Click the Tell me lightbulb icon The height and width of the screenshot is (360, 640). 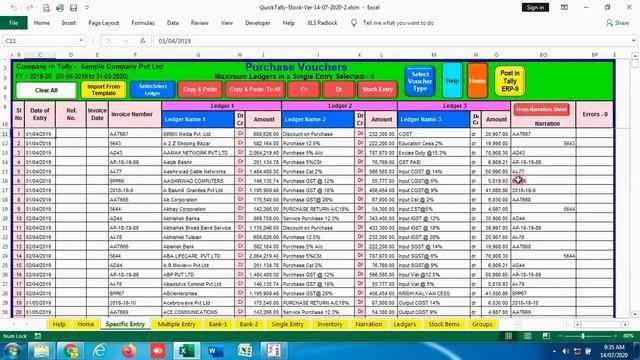[x=354, y=23]
